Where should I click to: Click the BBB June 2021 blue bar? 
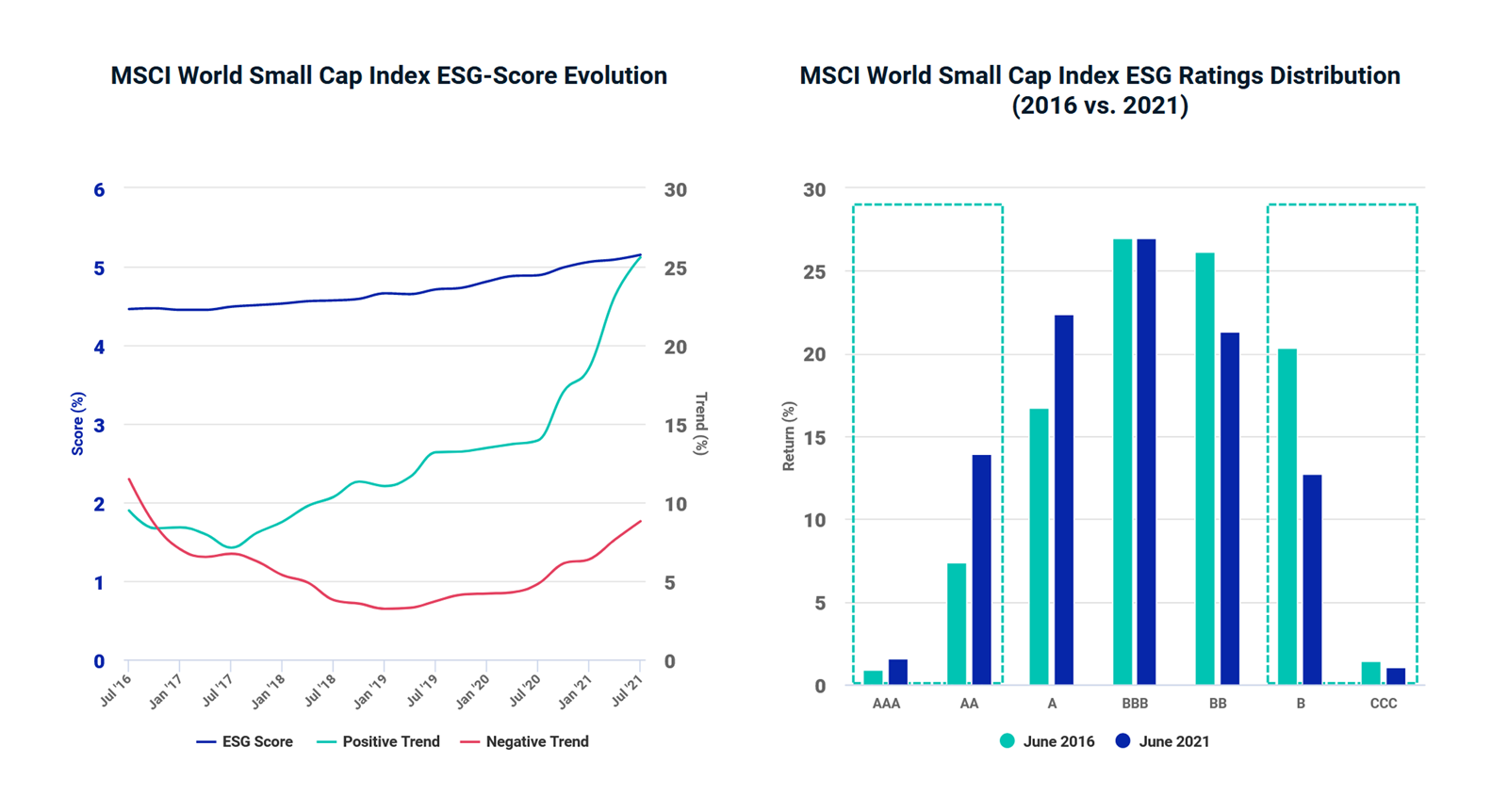pyautogui.click(x=1147, y=463)
